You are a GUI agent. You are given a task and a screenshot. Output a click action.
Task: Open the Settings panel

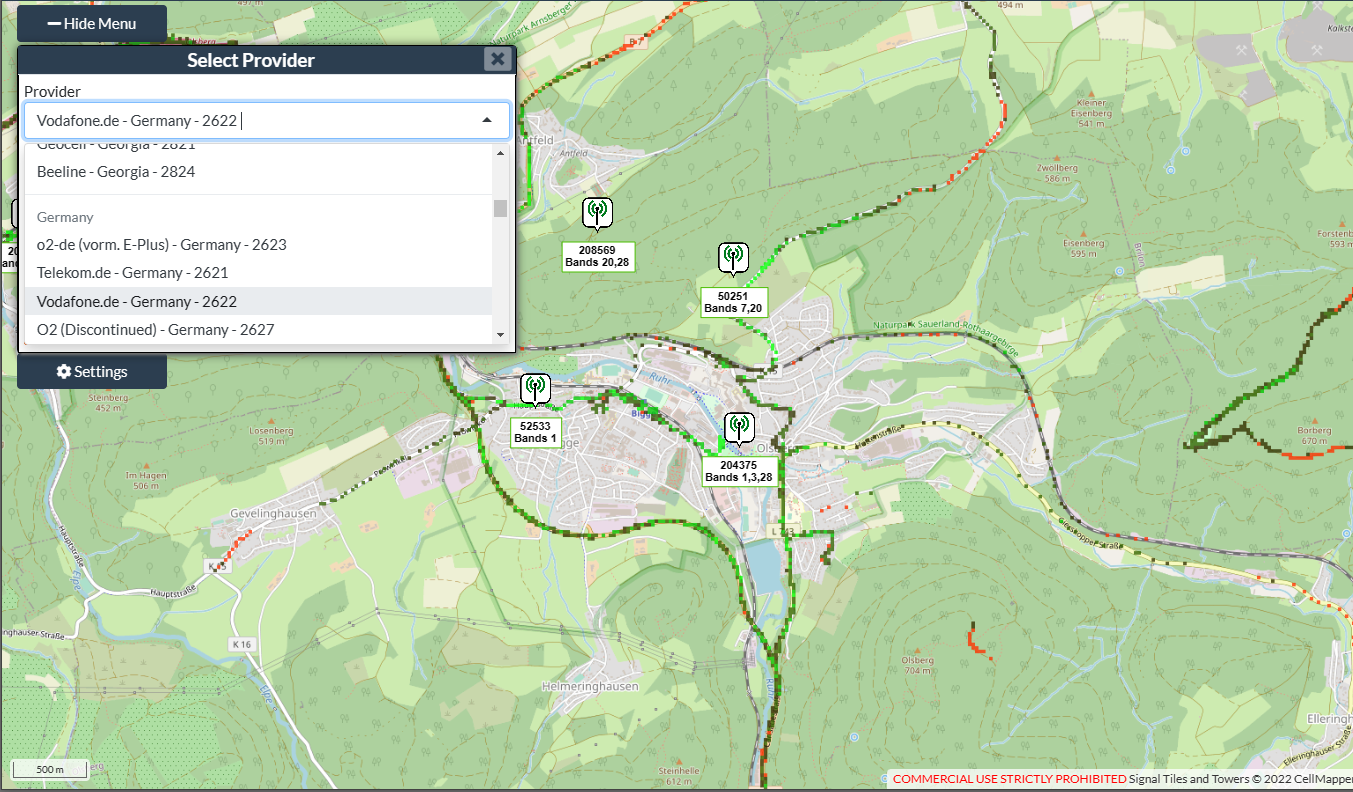(92, 371)
